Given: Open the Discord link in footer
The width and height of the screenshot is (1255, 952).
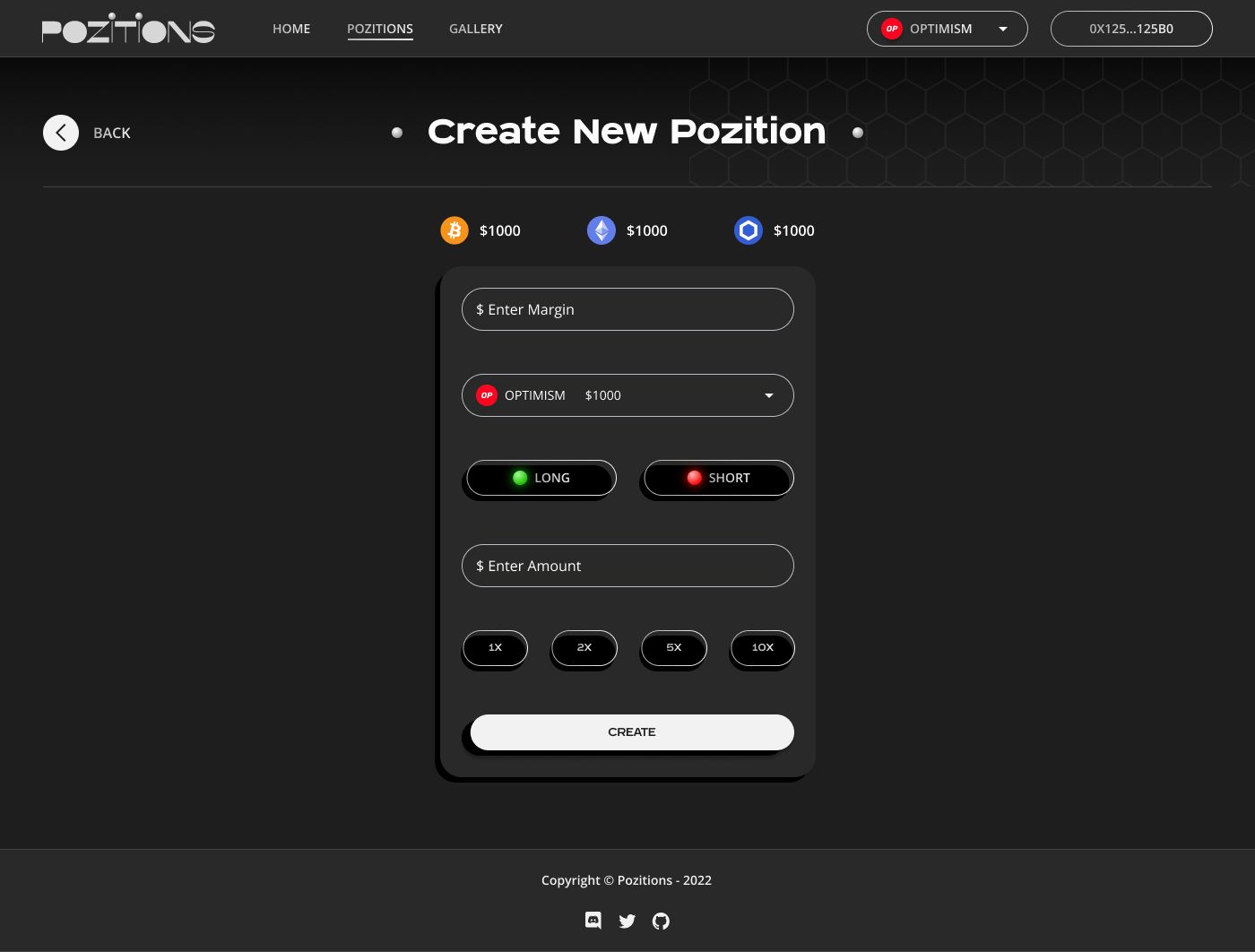Looking at the screenshot, I should coord(593,921).
